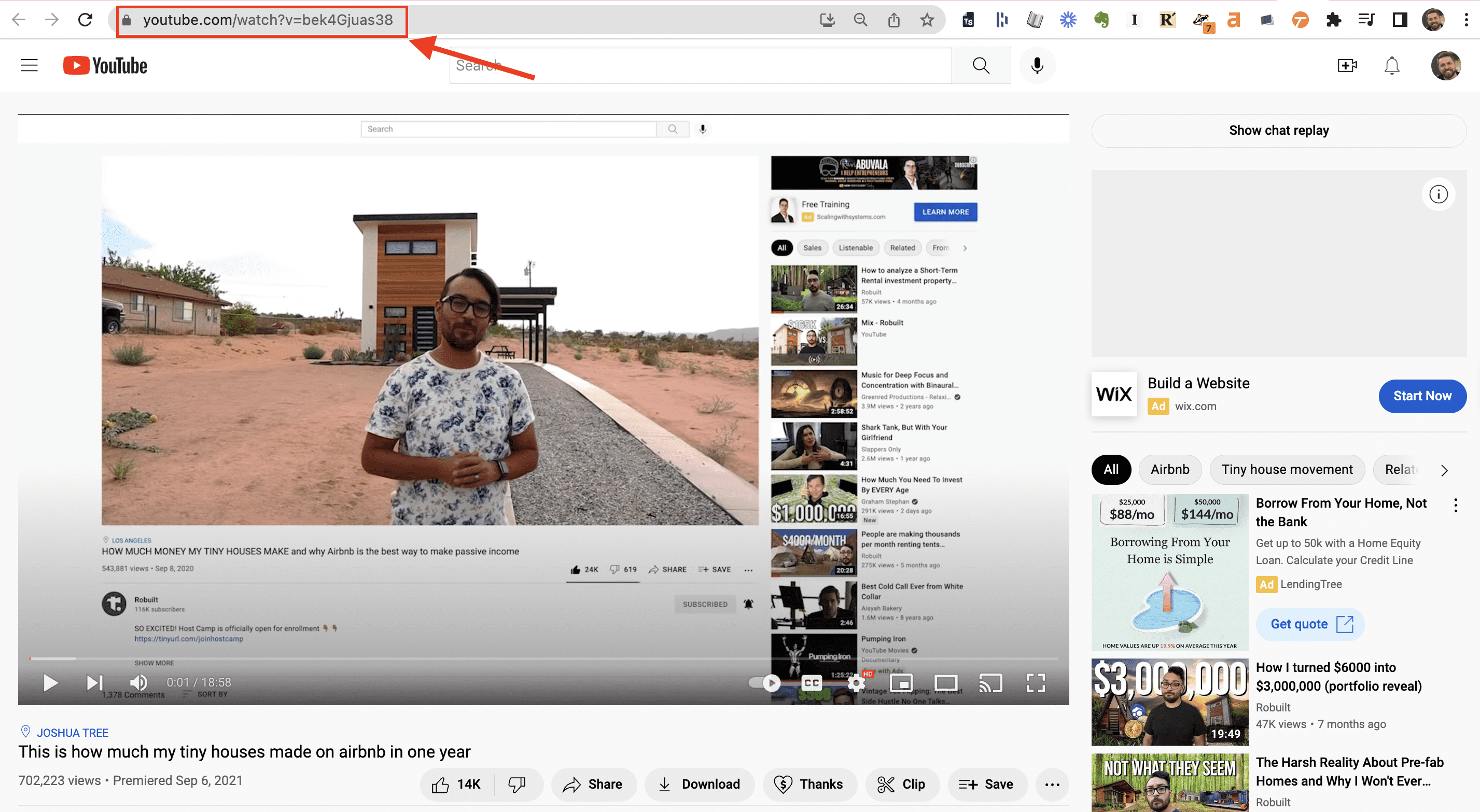Toggle closed captions

(812, 683)
